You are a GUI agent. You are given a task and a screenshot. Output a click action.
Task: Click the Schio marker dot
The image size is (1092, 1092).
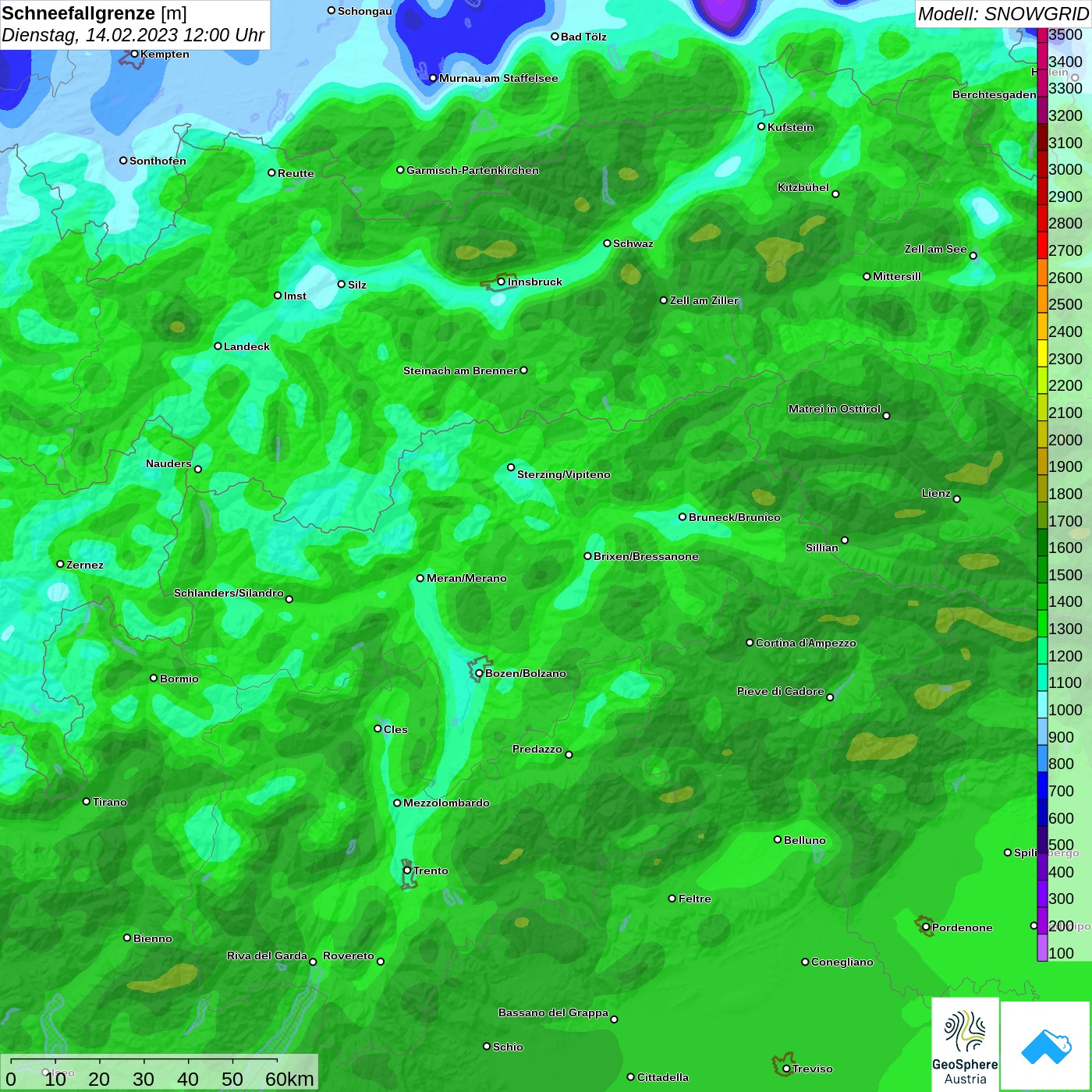[x=487, y=1047]
